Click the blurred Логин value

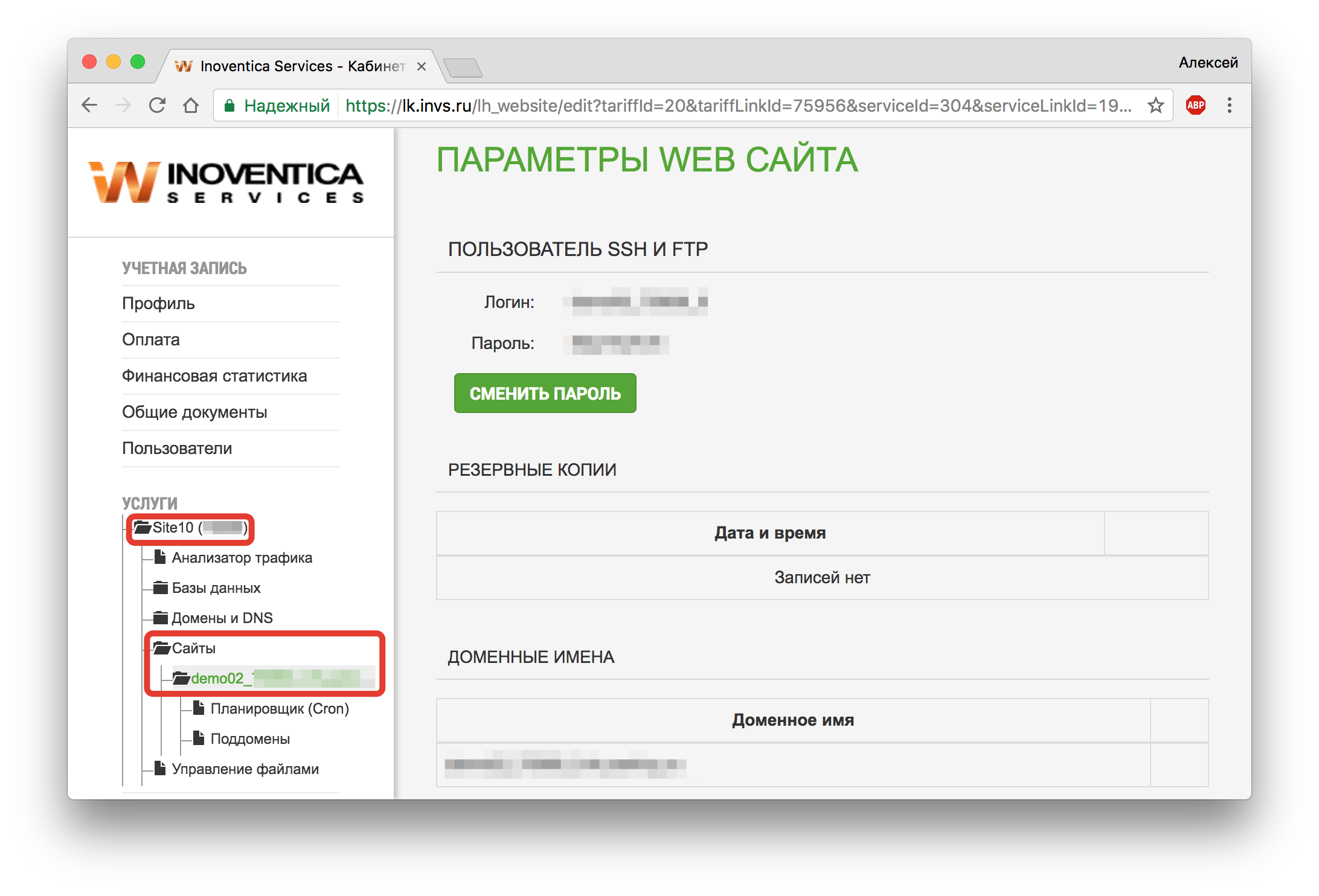pos(635,302)
